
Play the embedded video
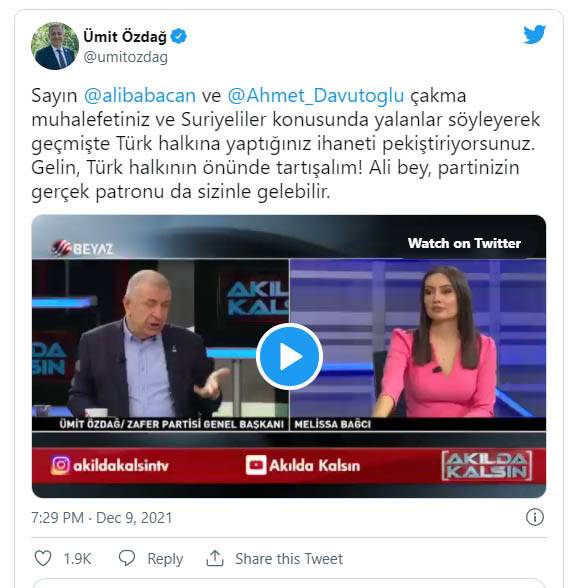[x=289, y=356]
